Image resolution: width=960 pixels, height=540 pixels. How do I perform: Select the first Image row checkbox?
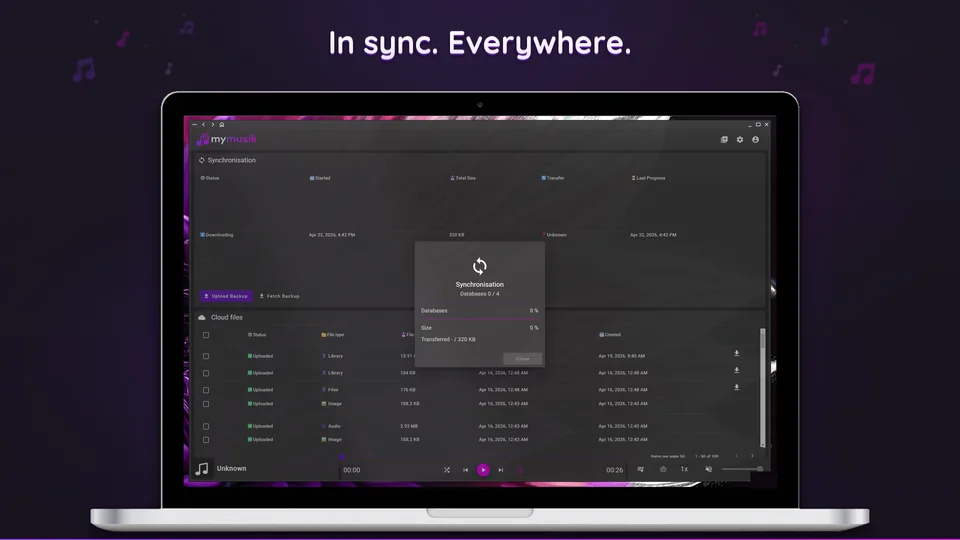click(x=206, y=404)
